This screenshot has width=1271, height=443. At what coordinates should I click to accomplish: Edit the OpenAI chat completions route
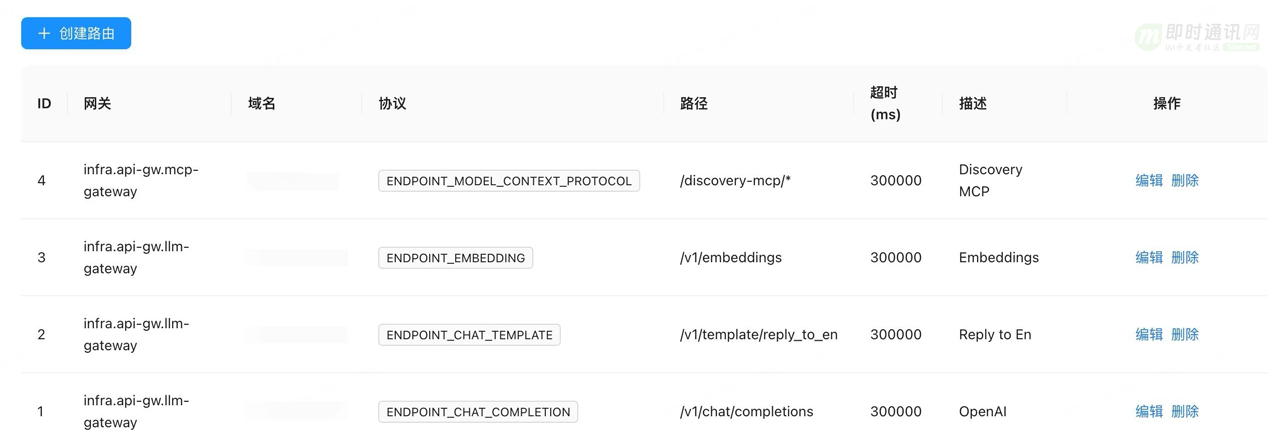pos(1149,411)
